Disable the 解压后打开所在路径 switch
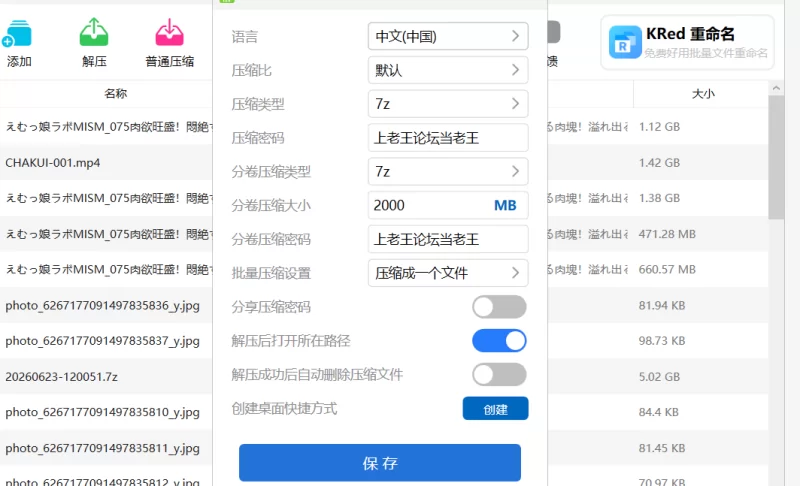This screenshot has height=486, width=800. click(499, 341)
